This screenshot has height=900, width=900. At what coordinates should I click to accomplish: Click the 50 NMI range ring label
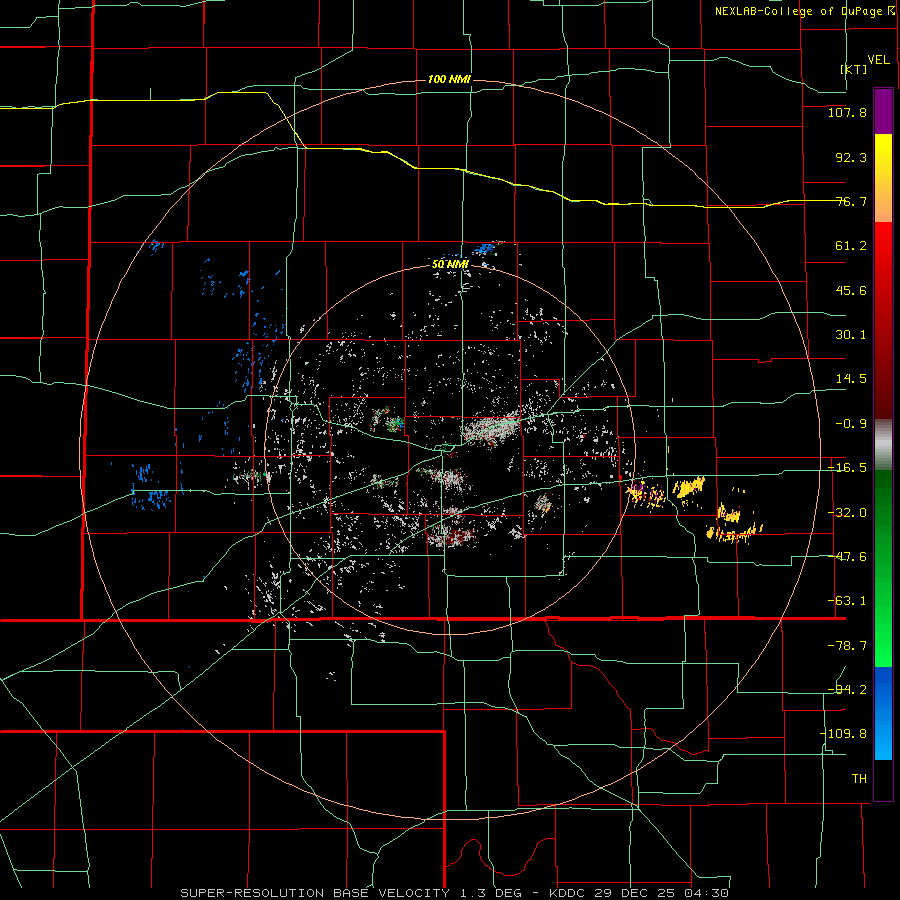click(x=450, y=264)
